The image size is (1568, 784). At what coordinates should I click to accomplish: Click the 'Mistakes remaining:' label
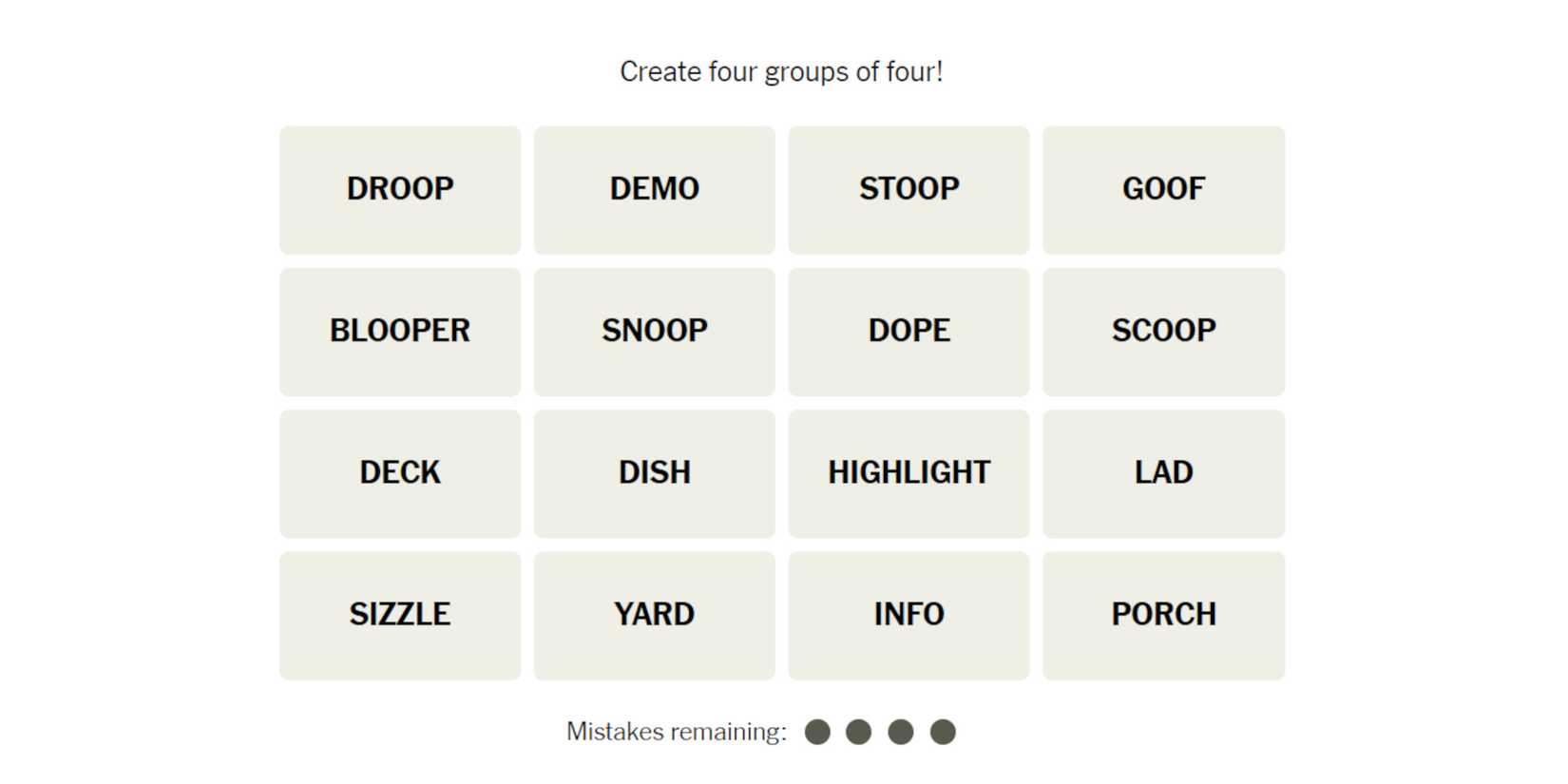point(677,732)
